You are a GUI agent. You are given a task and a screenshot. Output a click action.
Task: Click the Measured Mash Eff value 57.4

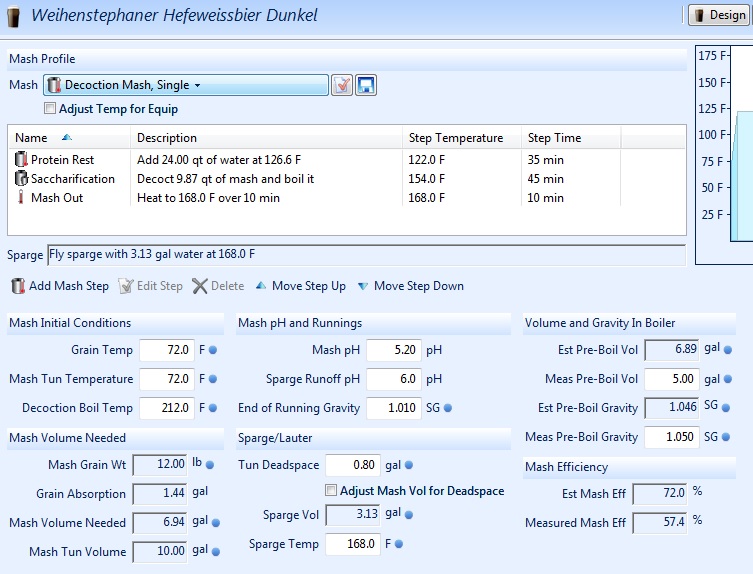click(x=660, y=523)
